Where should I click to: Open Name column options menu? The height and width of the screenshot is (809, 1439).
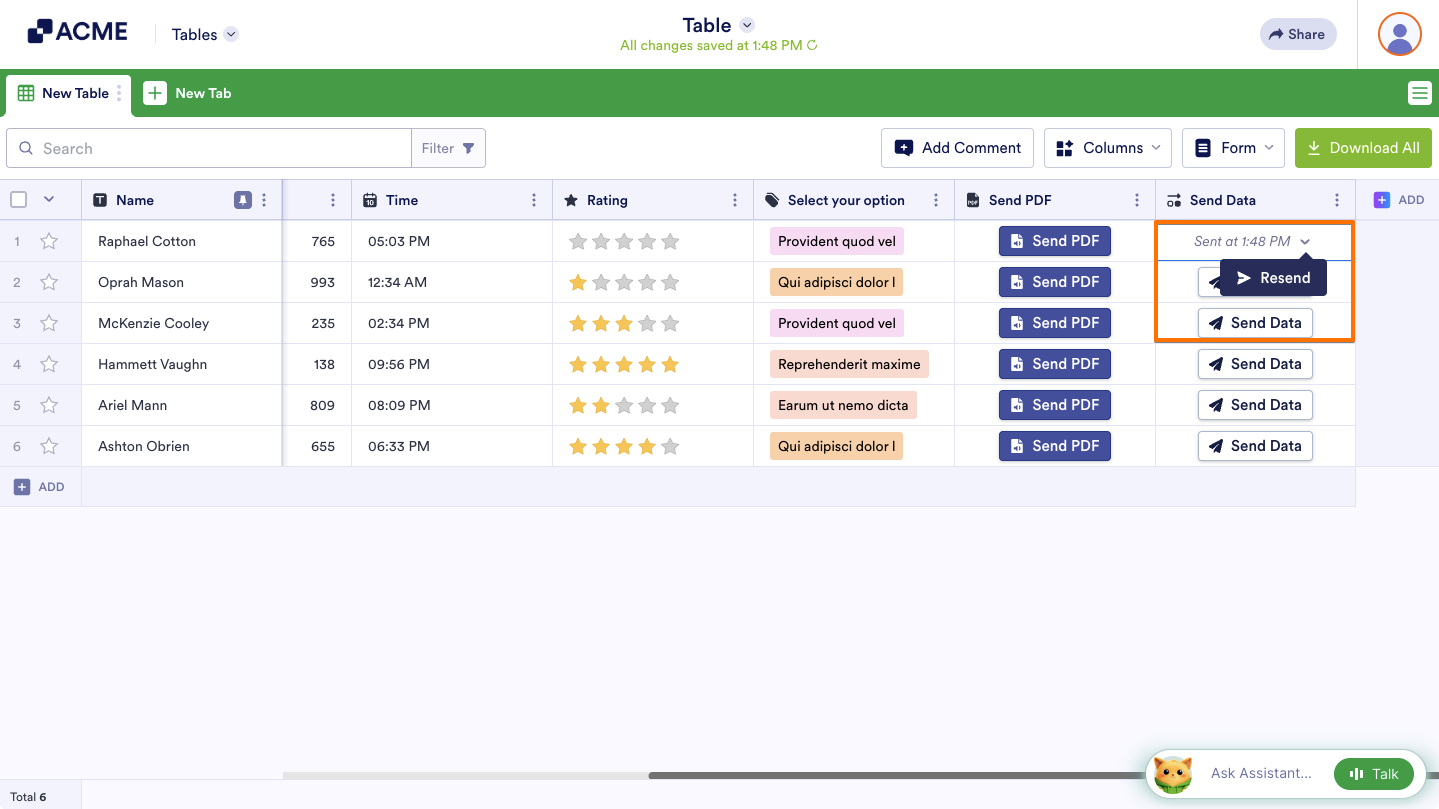tap(264, 200)
